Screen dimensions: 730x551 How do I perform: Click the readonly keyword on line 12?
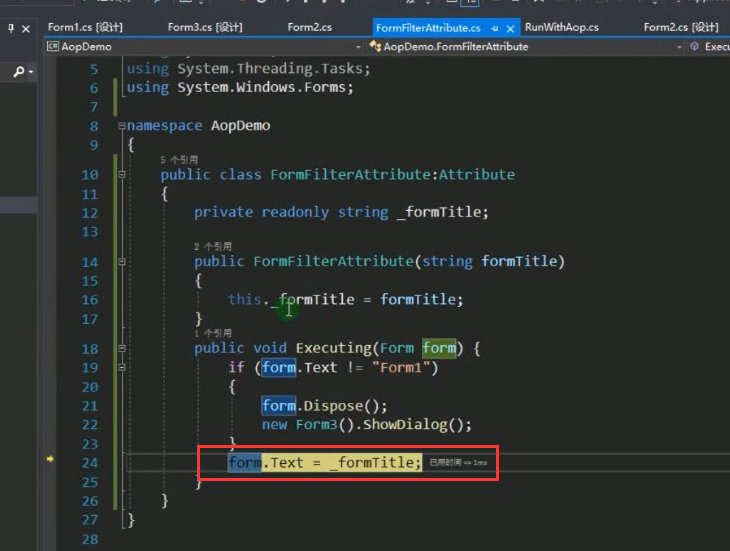[x=295, y=212]
